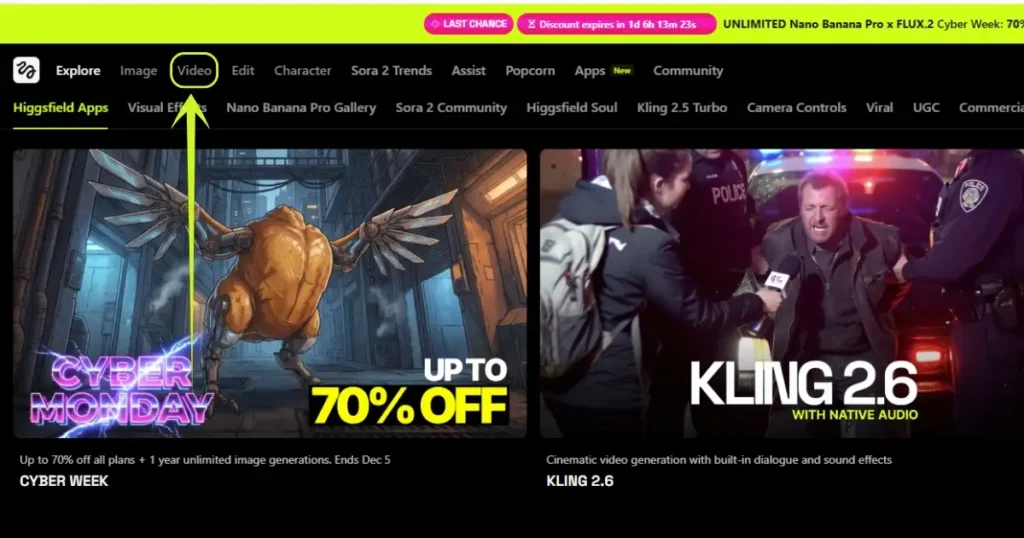Select the Higgsfield Soul tab

571,108
